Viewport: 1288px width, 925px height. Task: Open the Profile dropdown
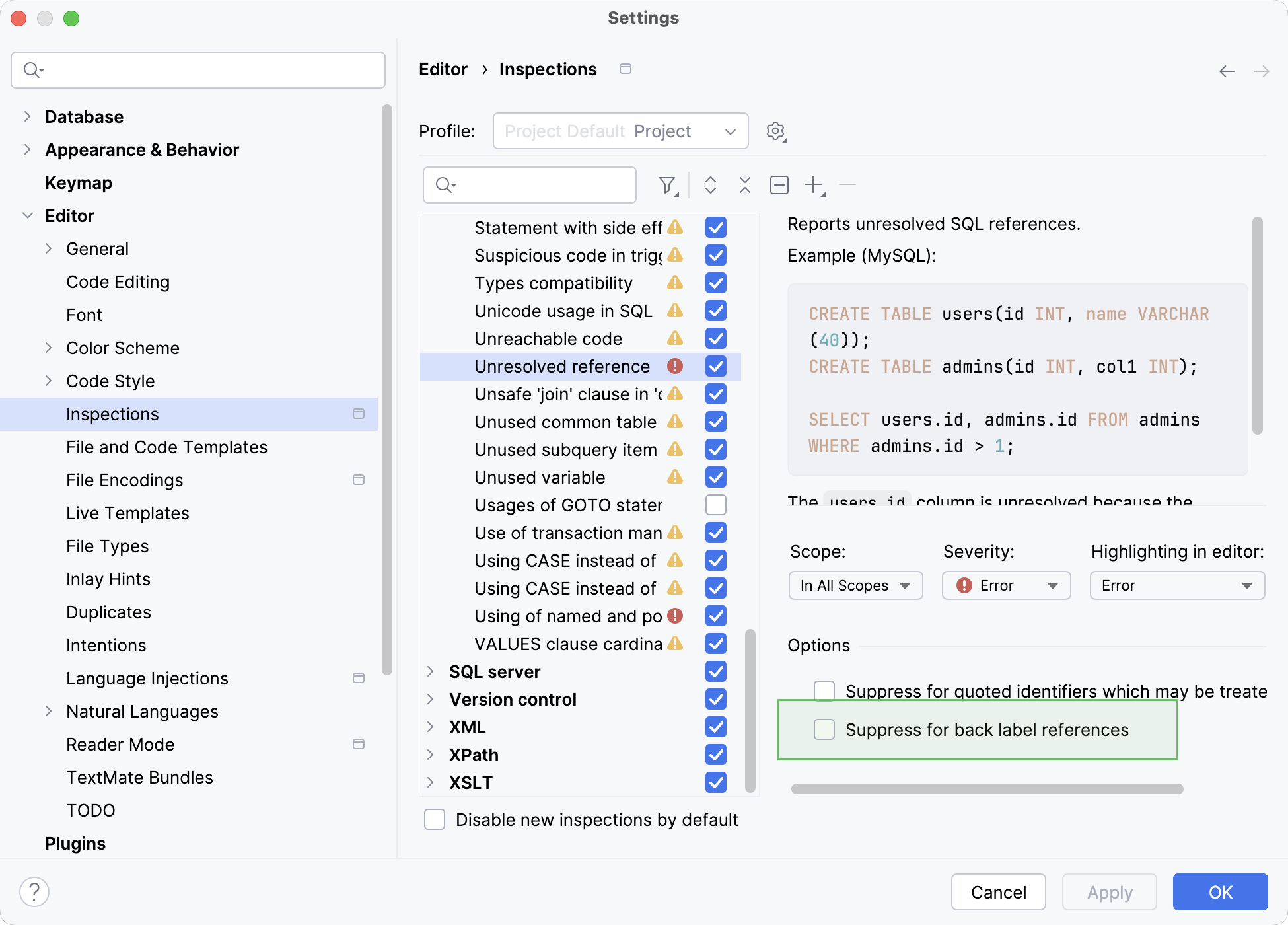click(620, 131)
